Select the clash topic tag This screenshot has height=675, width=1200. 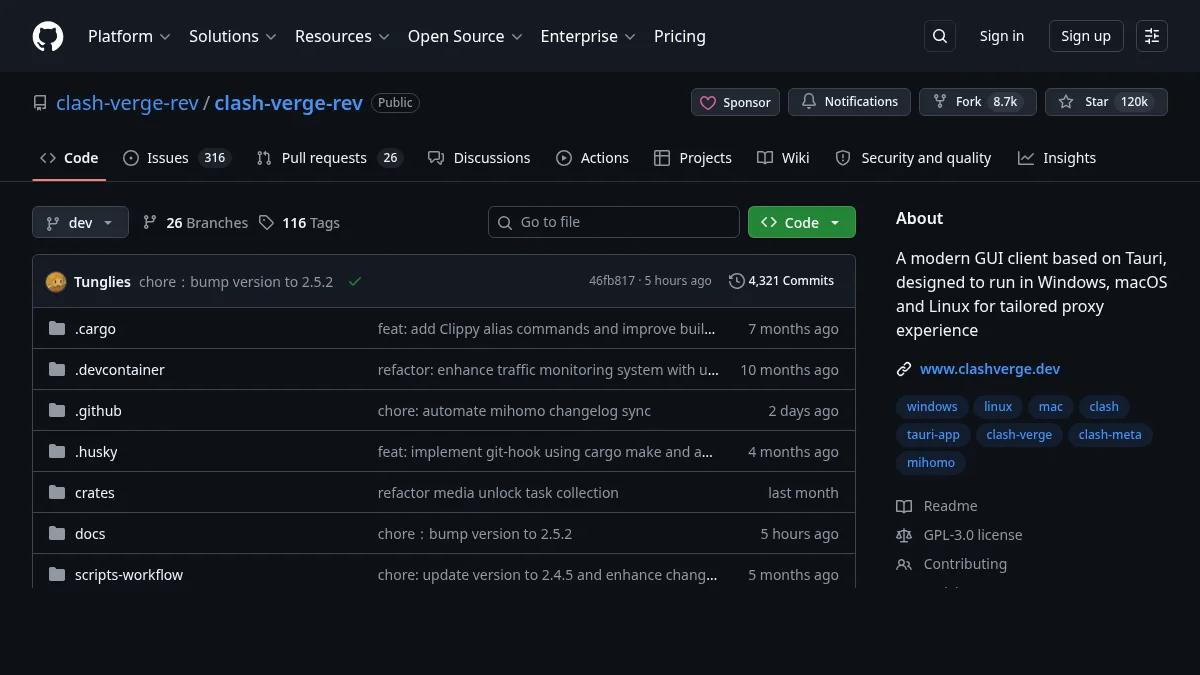[1104, 407]
